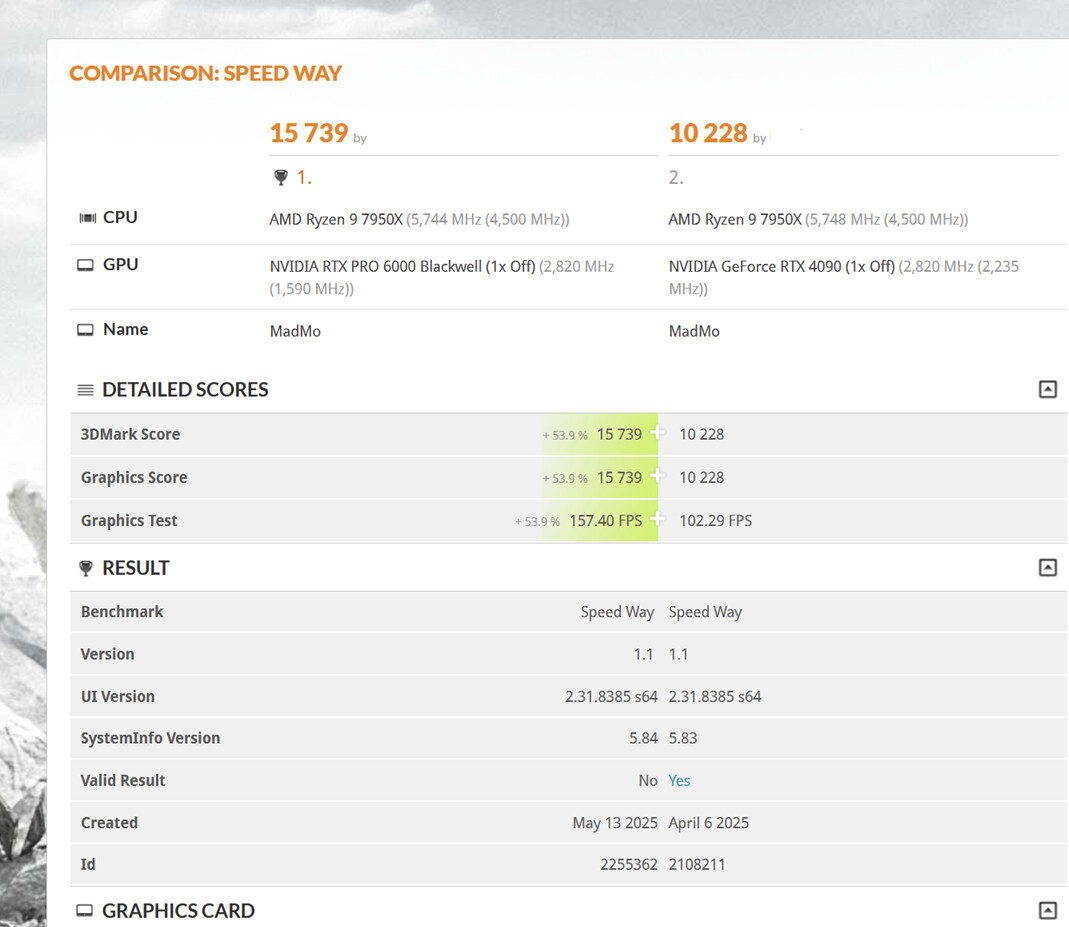Click the Name row monitor icon

pyautogui.click(x=85, y=330)
